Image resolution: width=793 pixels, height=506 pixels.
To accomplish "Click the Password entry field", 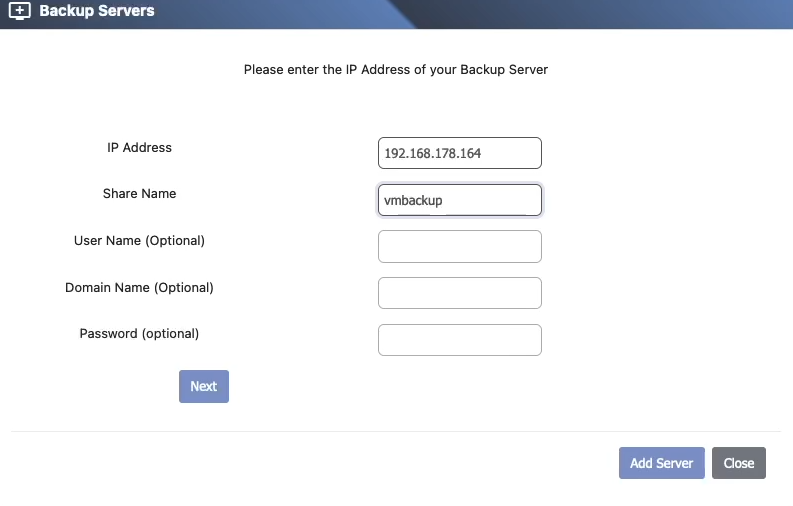I will (459, 340).
